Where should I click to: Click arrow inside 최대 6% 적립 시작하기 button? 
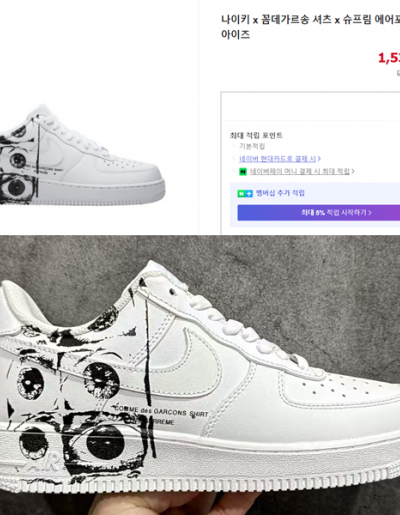click(370, 213)
